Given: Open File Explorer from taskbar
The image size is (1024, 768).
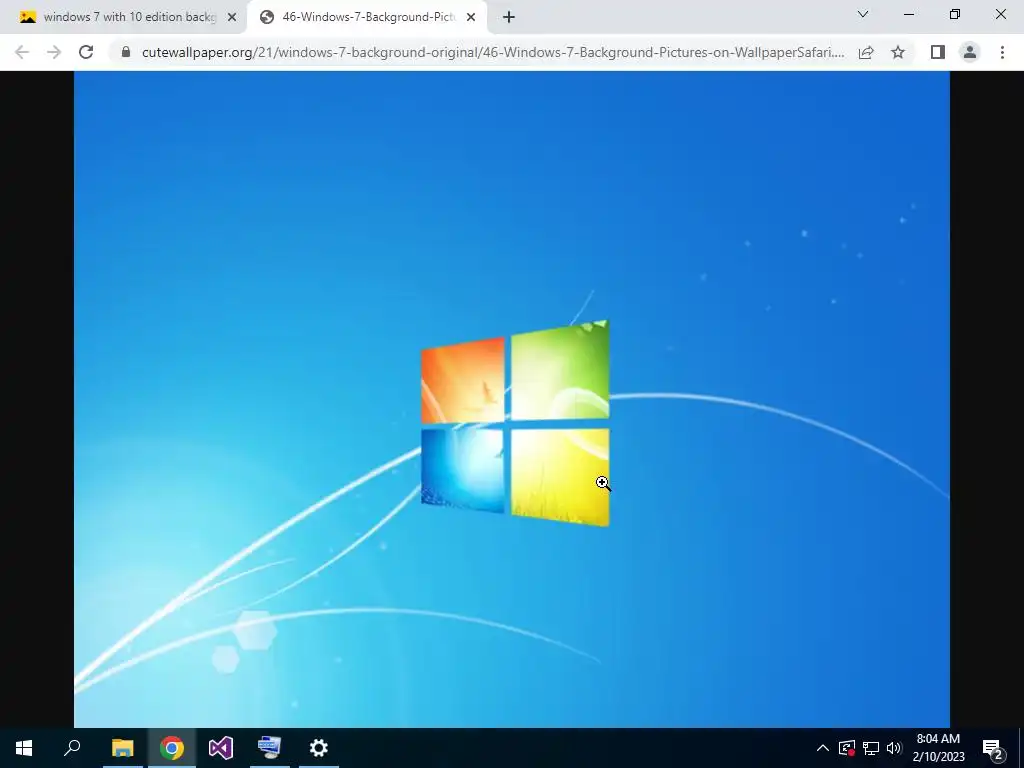Looking at the screenshot, I should pos(122,748).
